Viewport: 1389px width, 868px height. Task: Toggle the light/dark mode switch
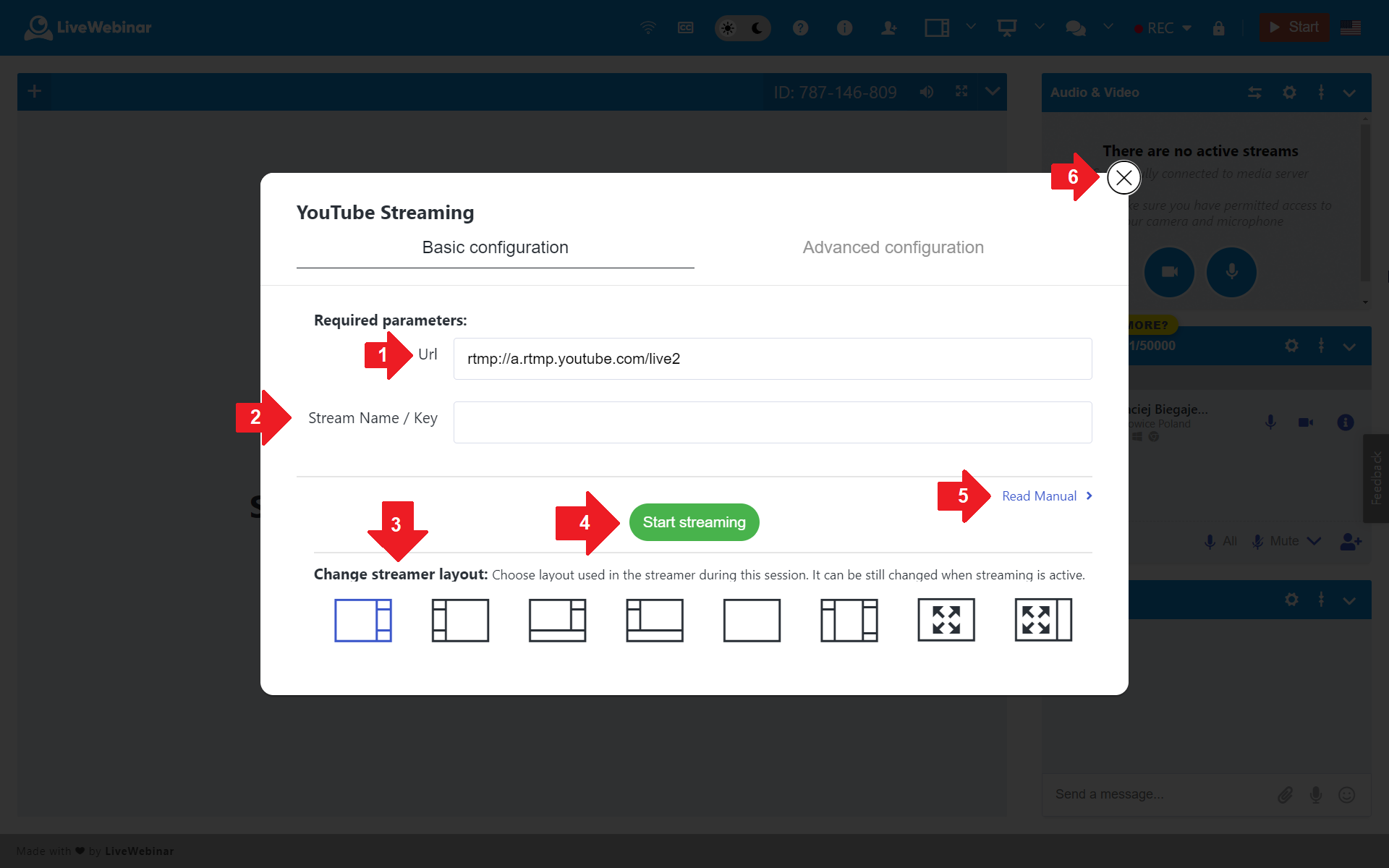(x=742, y=28)
